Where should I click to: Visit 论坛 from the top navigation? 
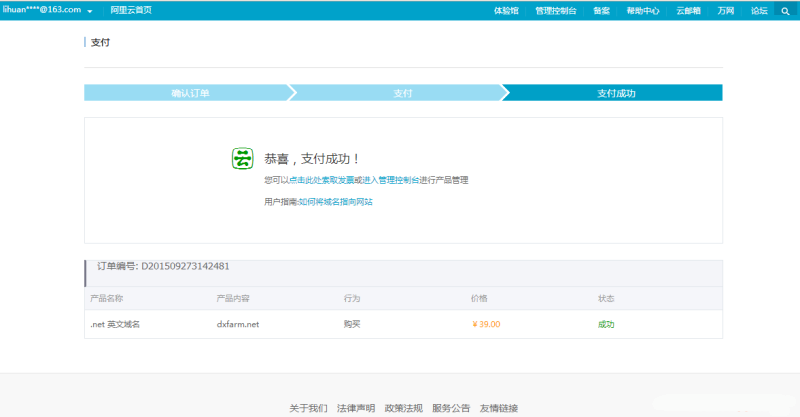point(759,11)
